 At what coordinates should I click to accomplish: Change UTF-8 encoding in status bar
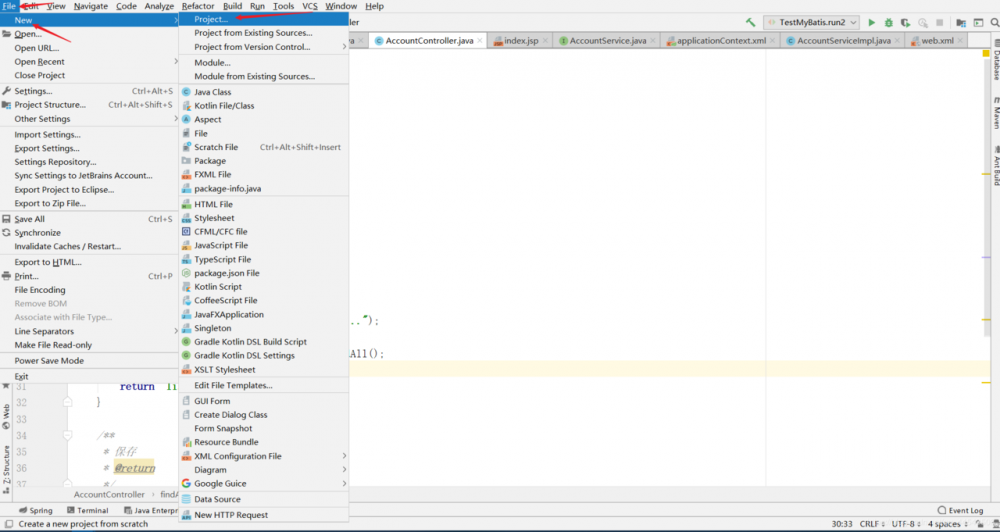[x=906, y=524]
